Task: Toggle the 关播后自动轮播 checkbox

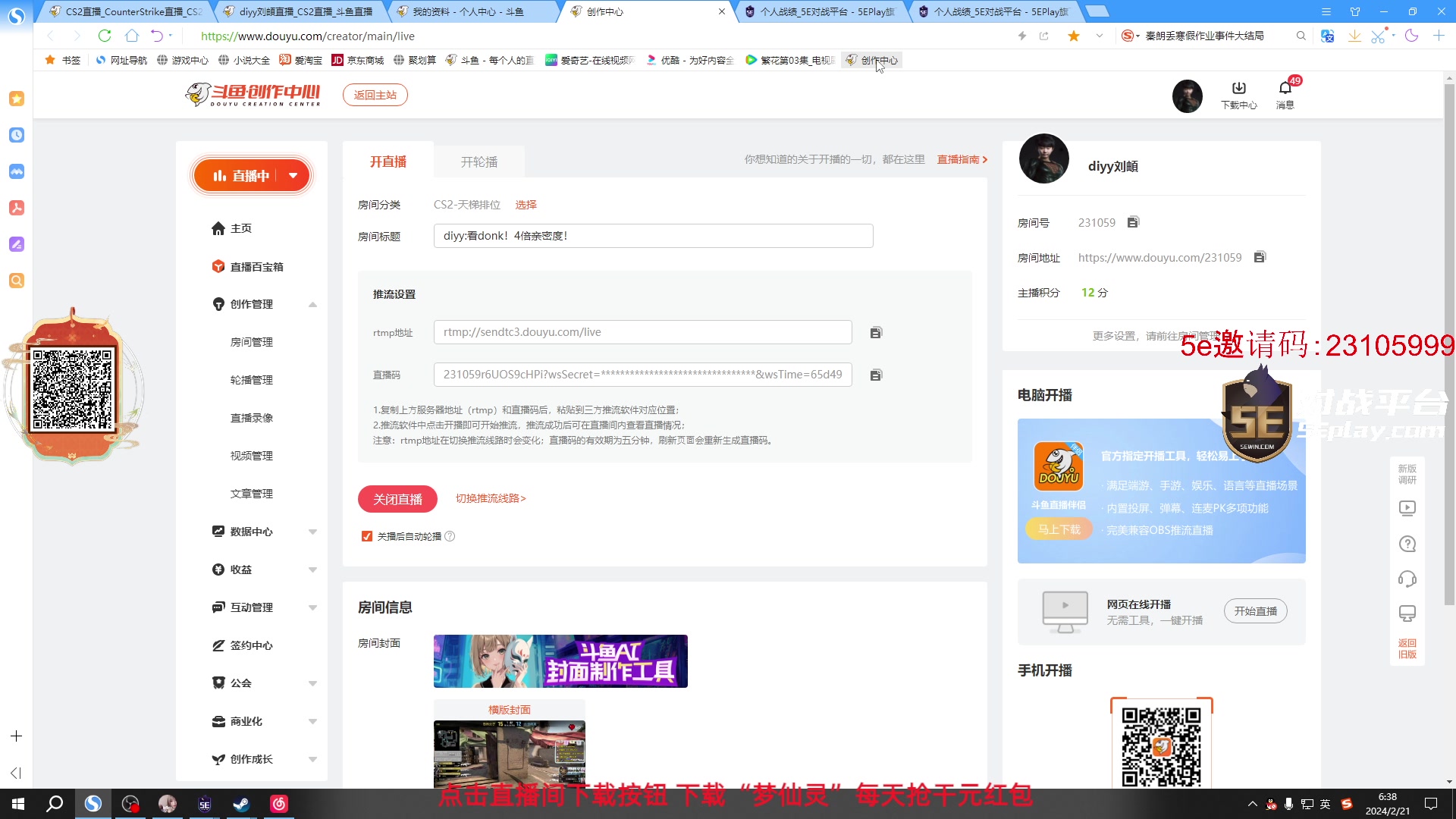Action: (x=367, y=536)
